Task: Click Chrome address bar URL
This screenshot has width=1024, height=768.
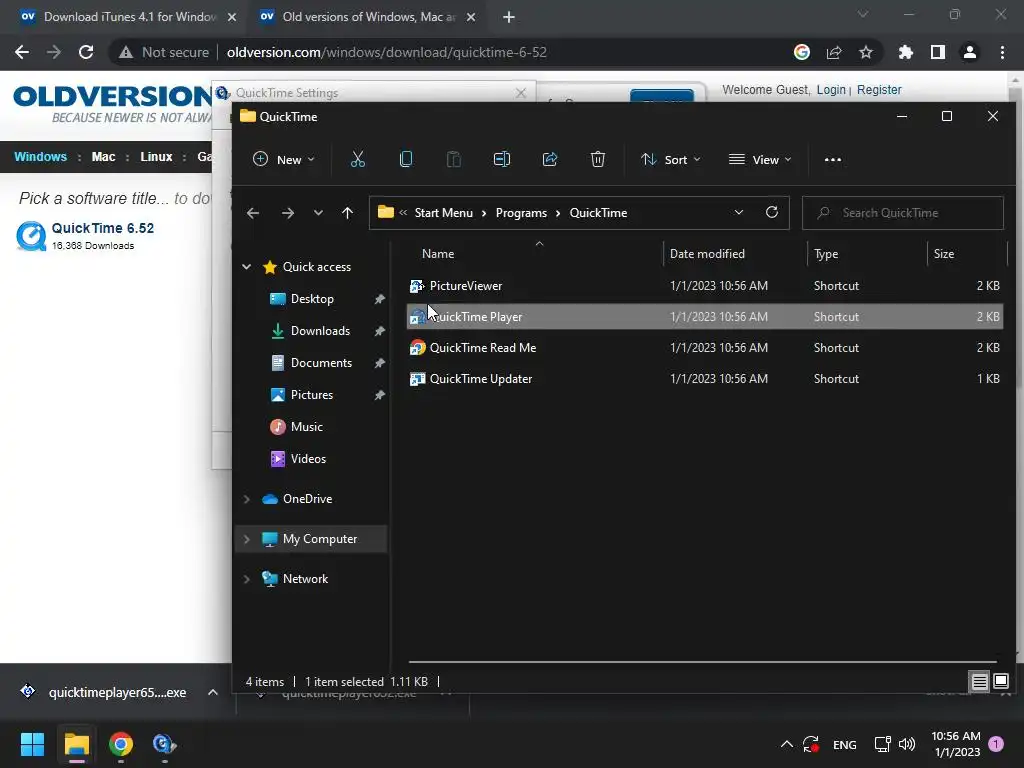Action: (387, 52)
